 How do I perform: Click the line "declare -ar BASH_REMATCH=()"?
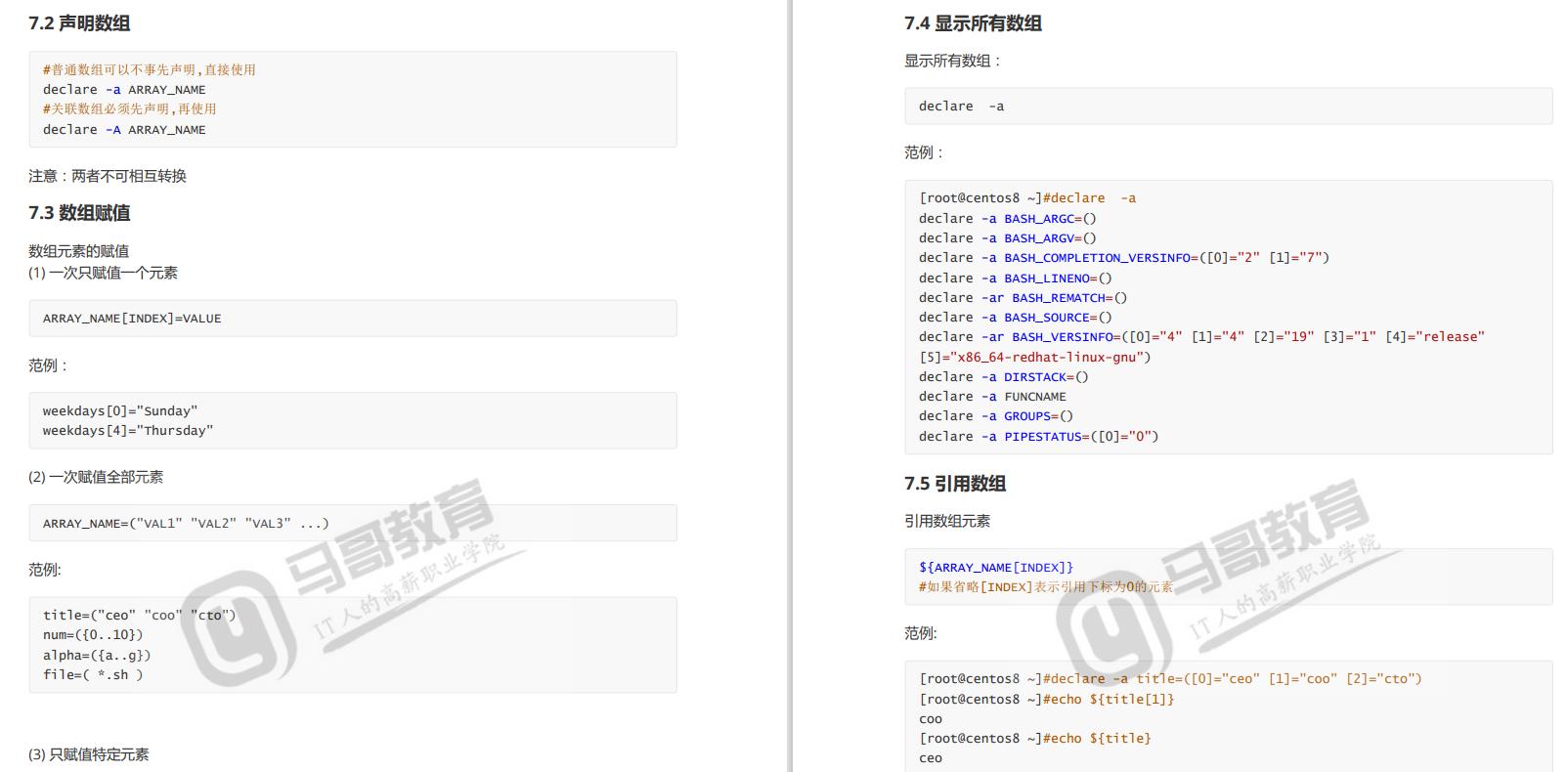[1024, 298]
